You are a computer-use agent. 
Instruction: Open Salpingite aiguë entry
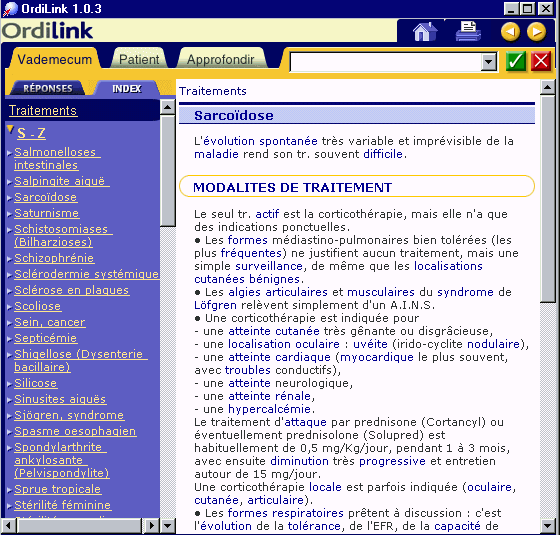pos(62,181)
